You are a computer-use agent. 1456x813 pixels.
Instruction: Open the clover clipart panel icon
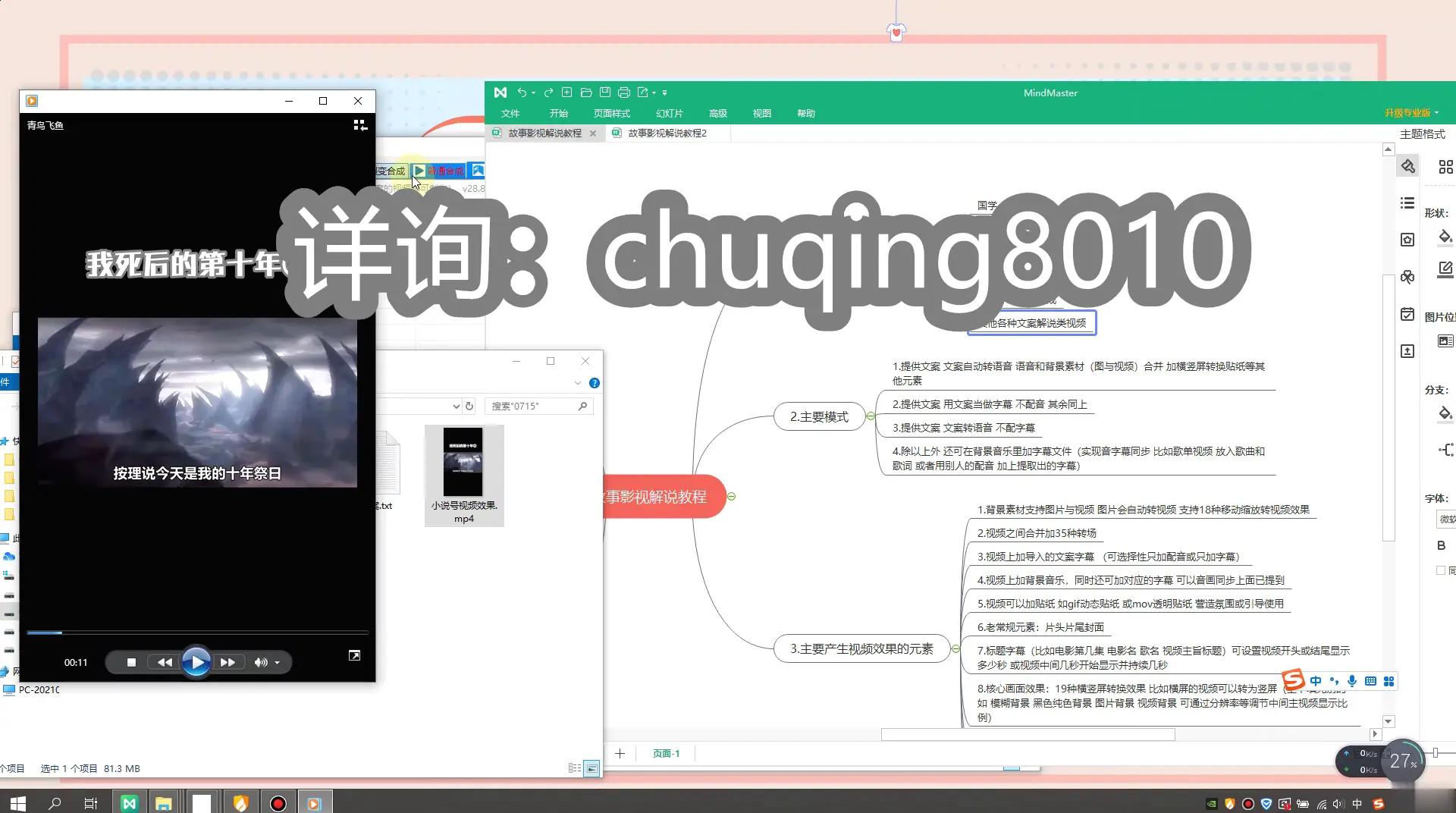coord(1408,277)
